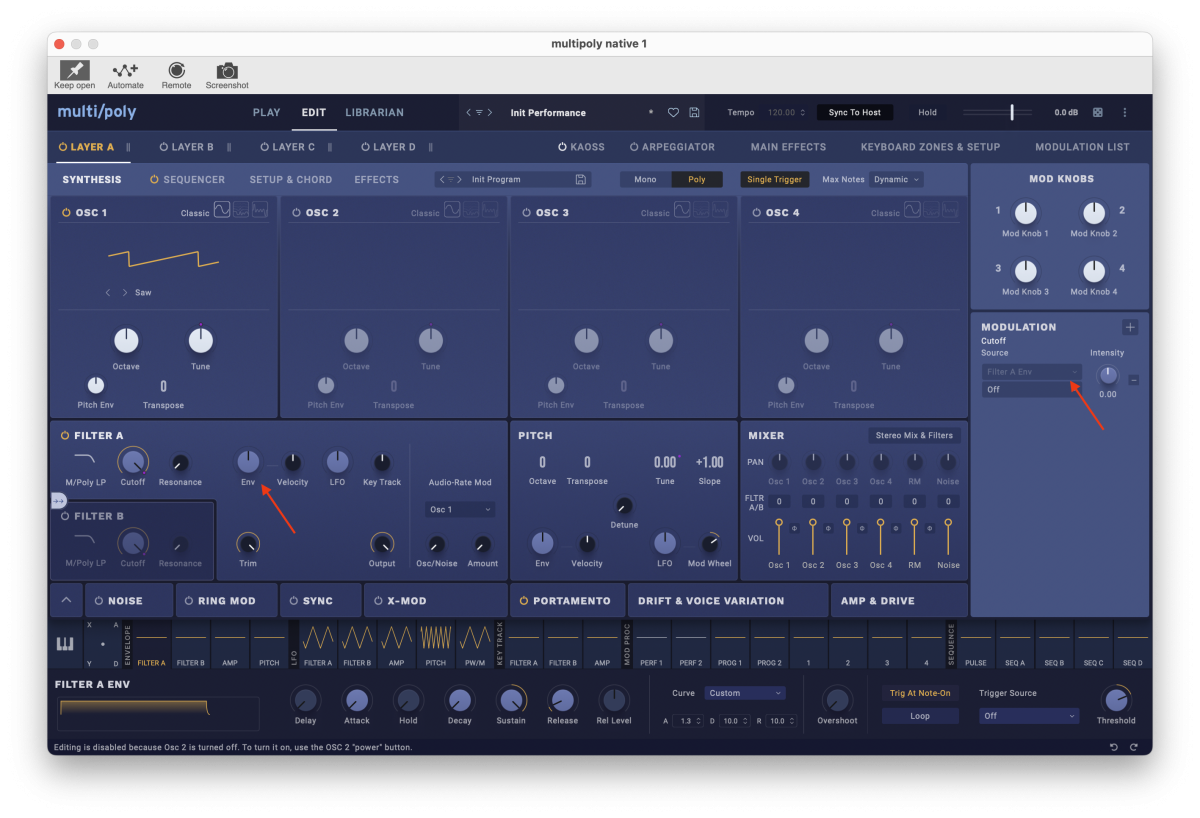The image size is (1200, 818).
Task: Click the keyboard icon in the modulation strip
Action: (64, 645)
